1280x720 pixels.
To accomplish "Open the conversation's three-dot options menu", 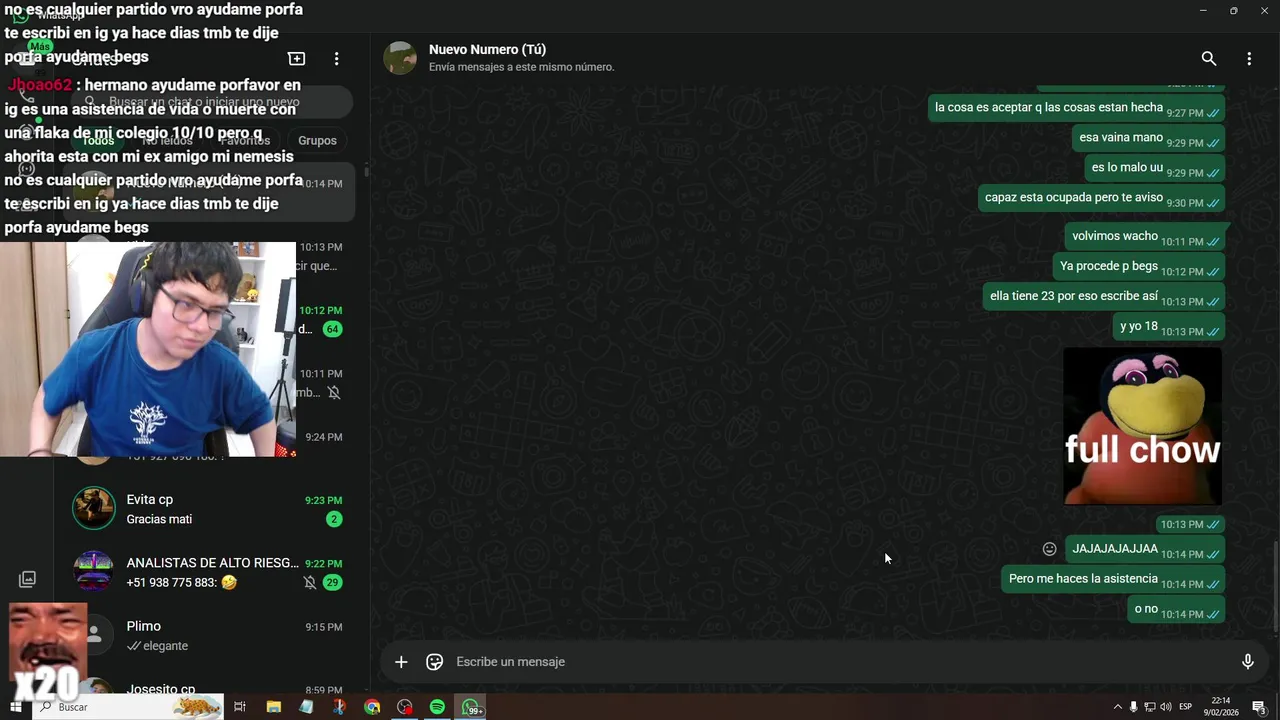I will (x=1249, y=59).
